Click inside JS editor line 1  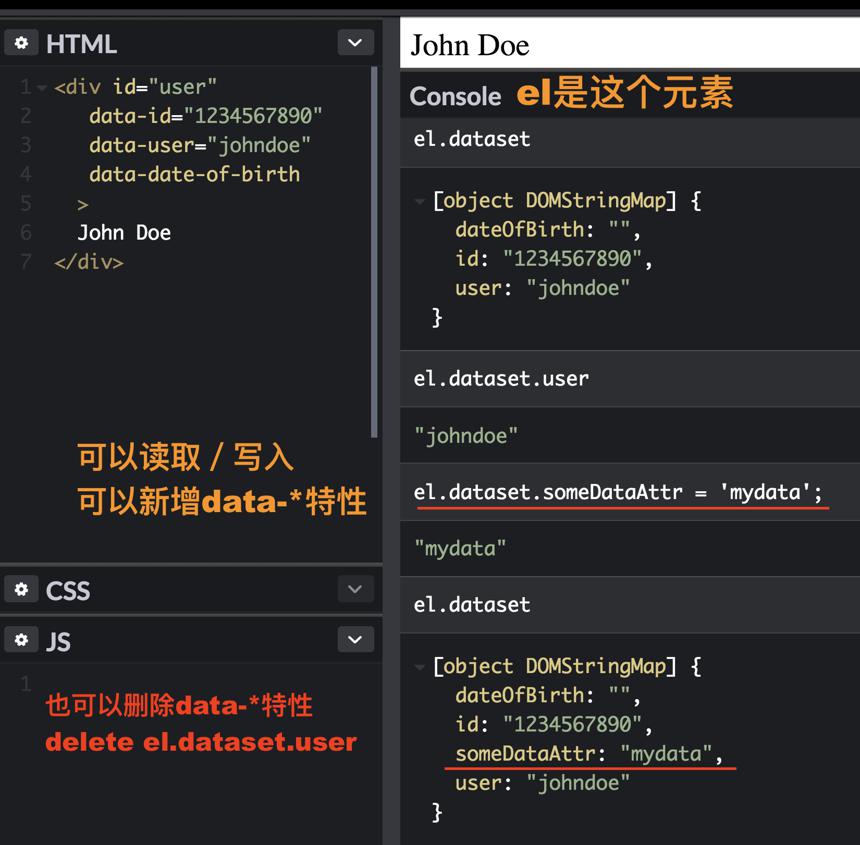pos(203,684)
